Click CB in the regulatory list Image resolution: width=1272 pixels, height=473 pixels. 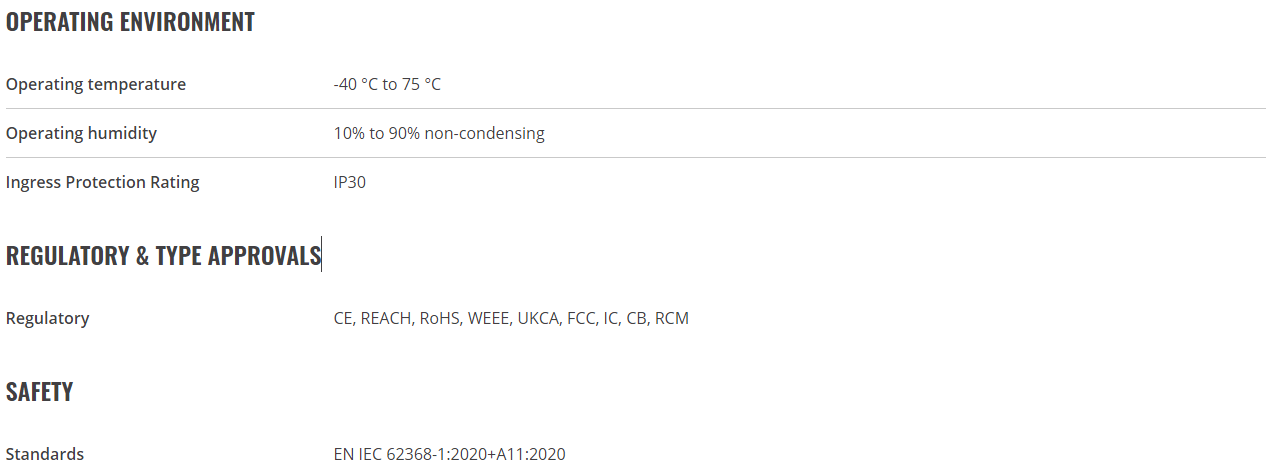click(636, 318)
